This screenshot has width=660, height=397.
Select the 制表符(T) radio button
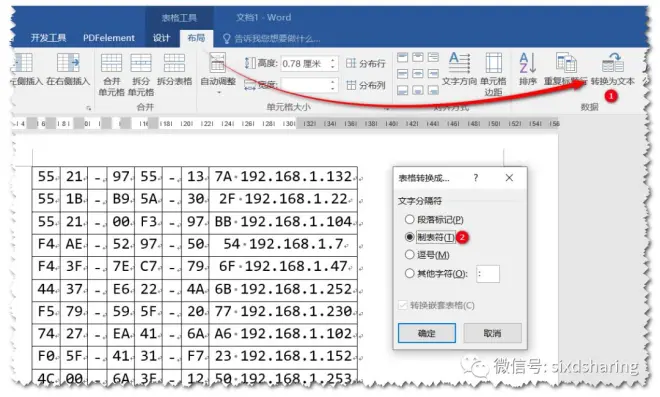point(410,237)
